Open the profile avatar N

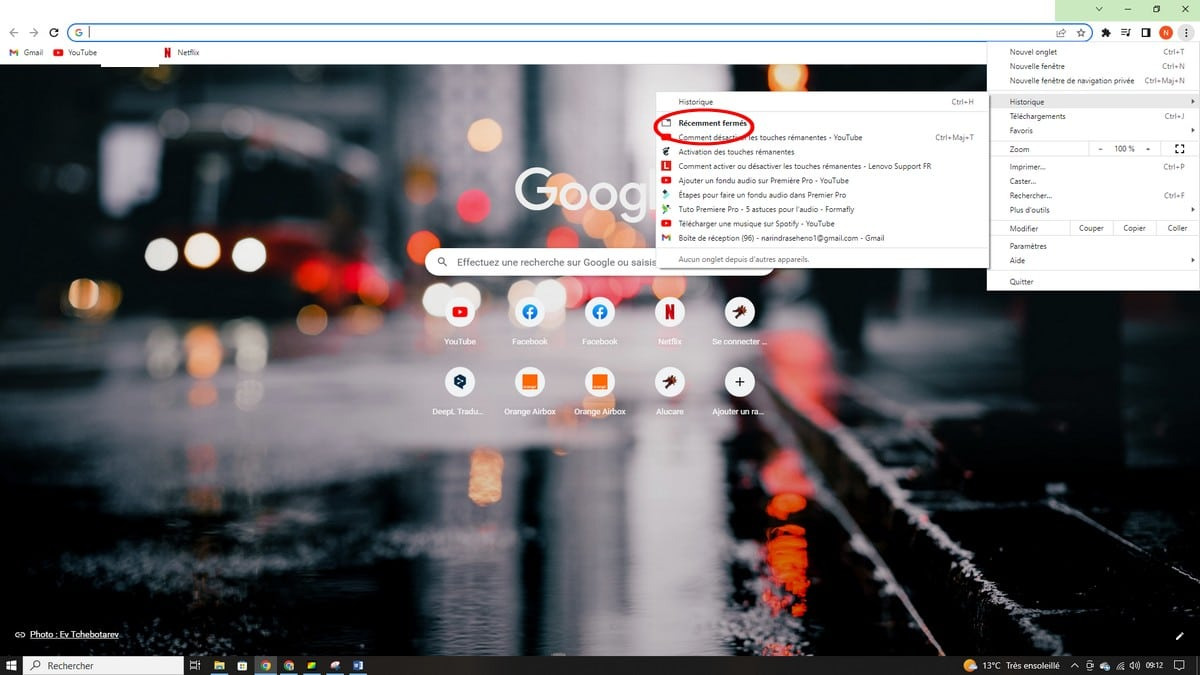[1166, 33]
